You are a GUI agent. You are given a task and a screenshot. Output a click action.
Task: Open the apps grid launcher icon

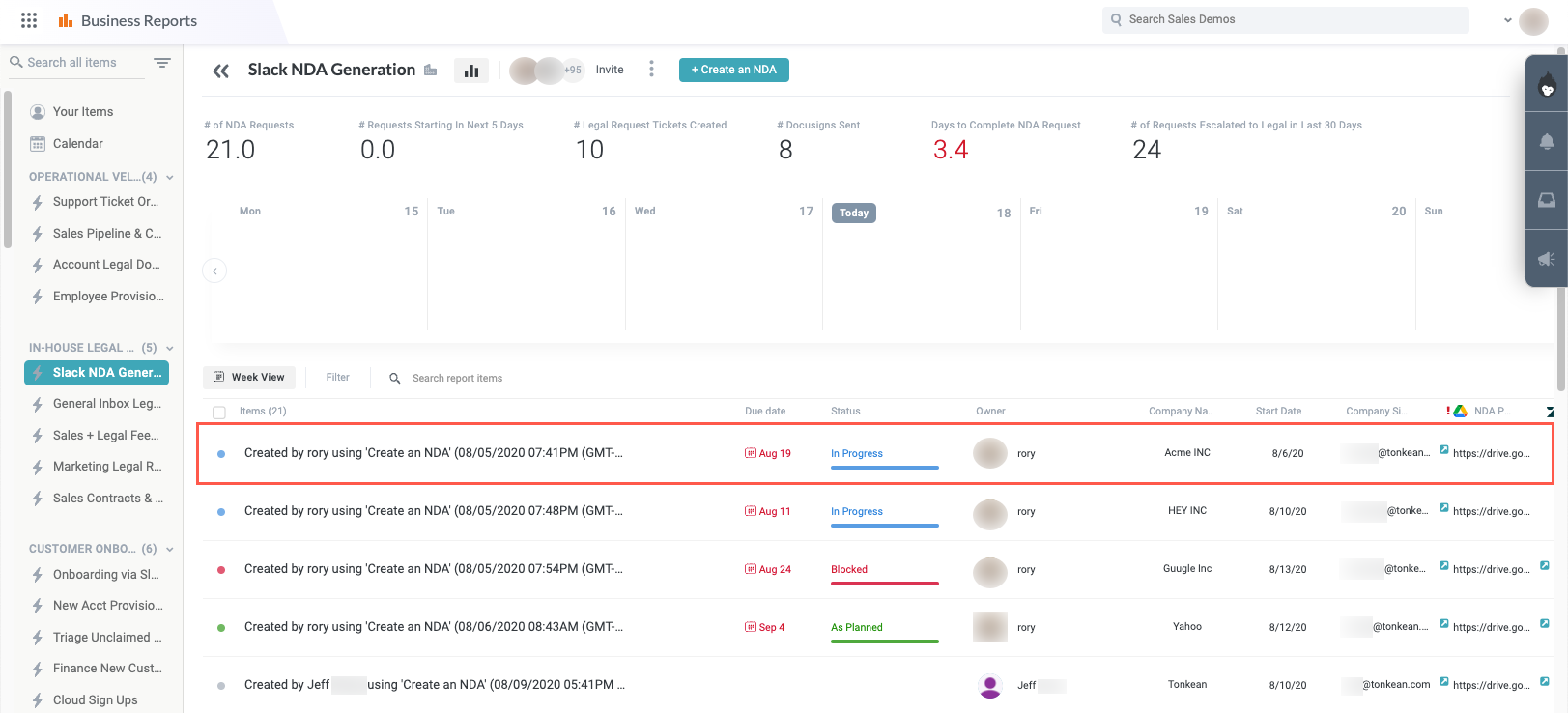click(x=29, y=20)
